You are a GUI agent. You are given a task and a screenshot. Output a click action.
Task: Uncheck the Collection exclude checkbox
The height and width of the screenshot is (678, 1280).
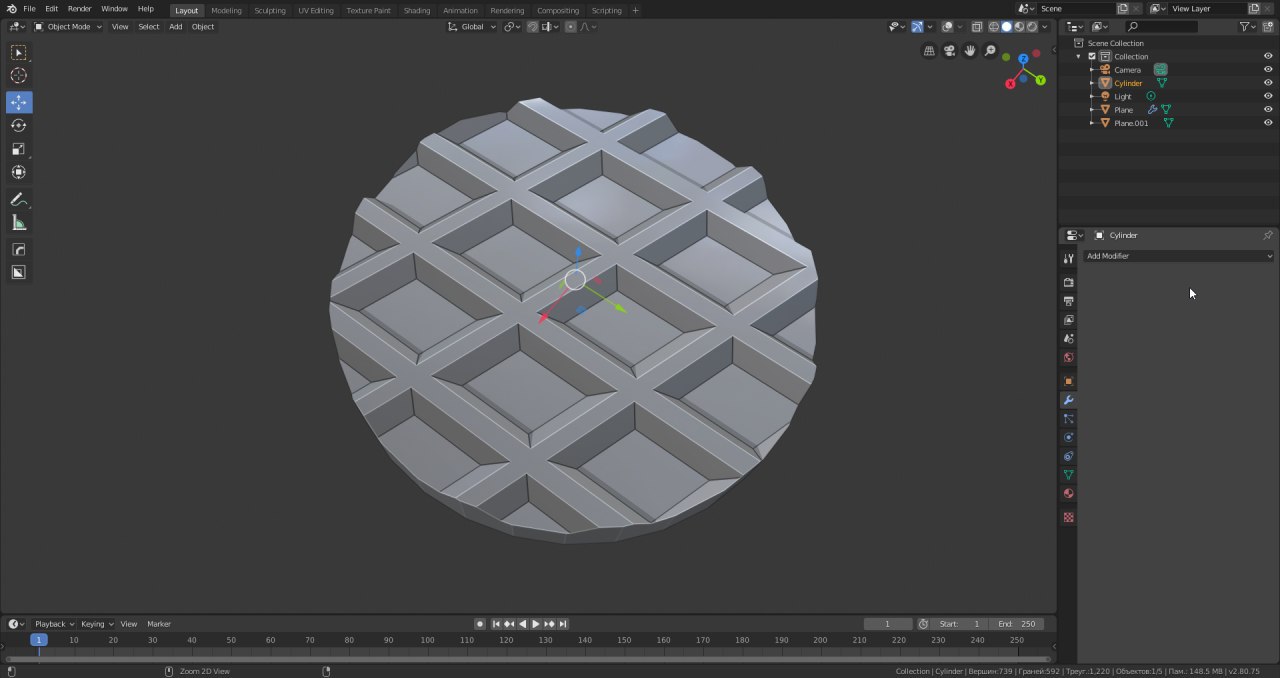(x=1092, y=56)
